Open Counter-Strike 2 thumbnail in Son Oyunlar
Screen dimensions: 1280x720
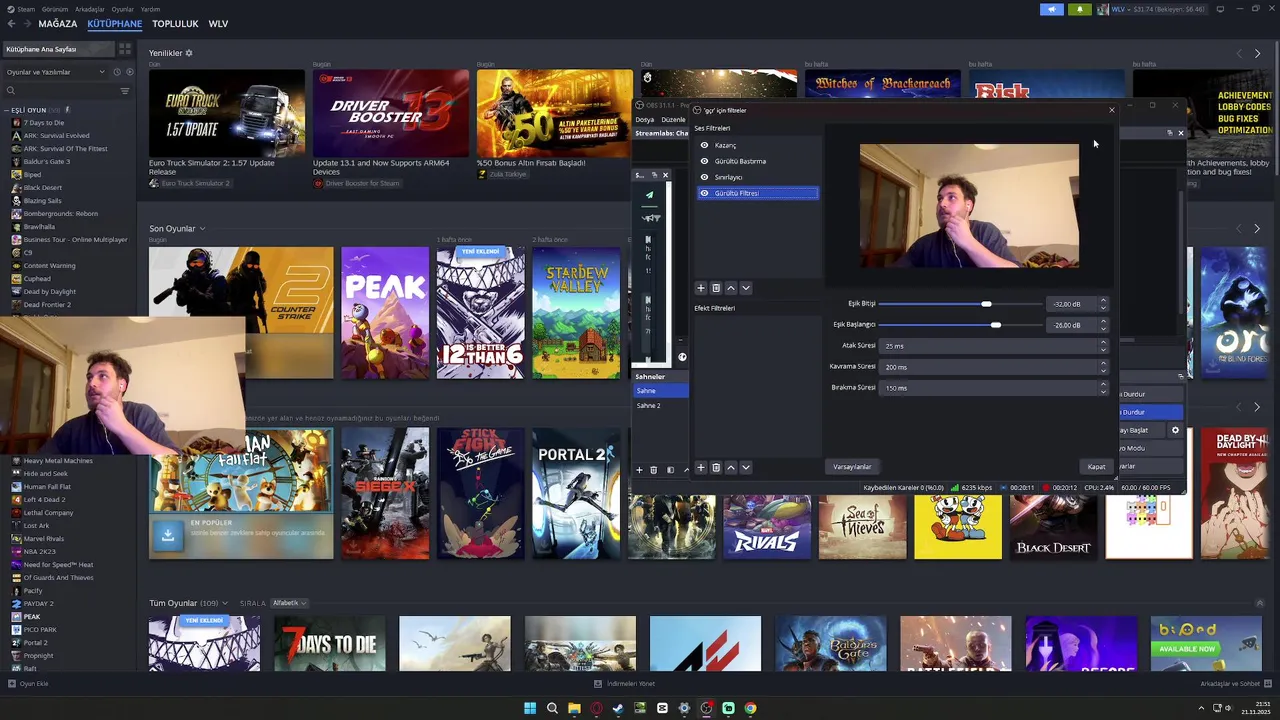[241, 313]
